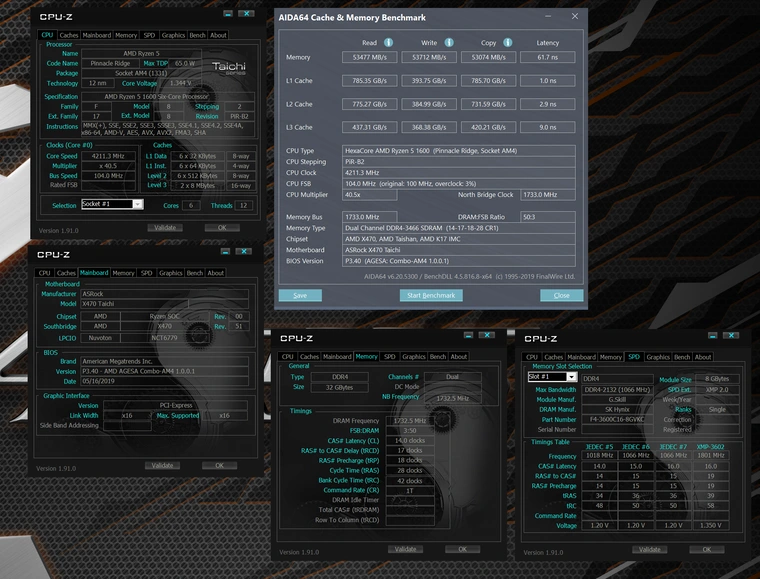This screenshot has width=760, height=579.
Task: Minimize the CPU-Z Memory window
Action: tap(468, 335)
